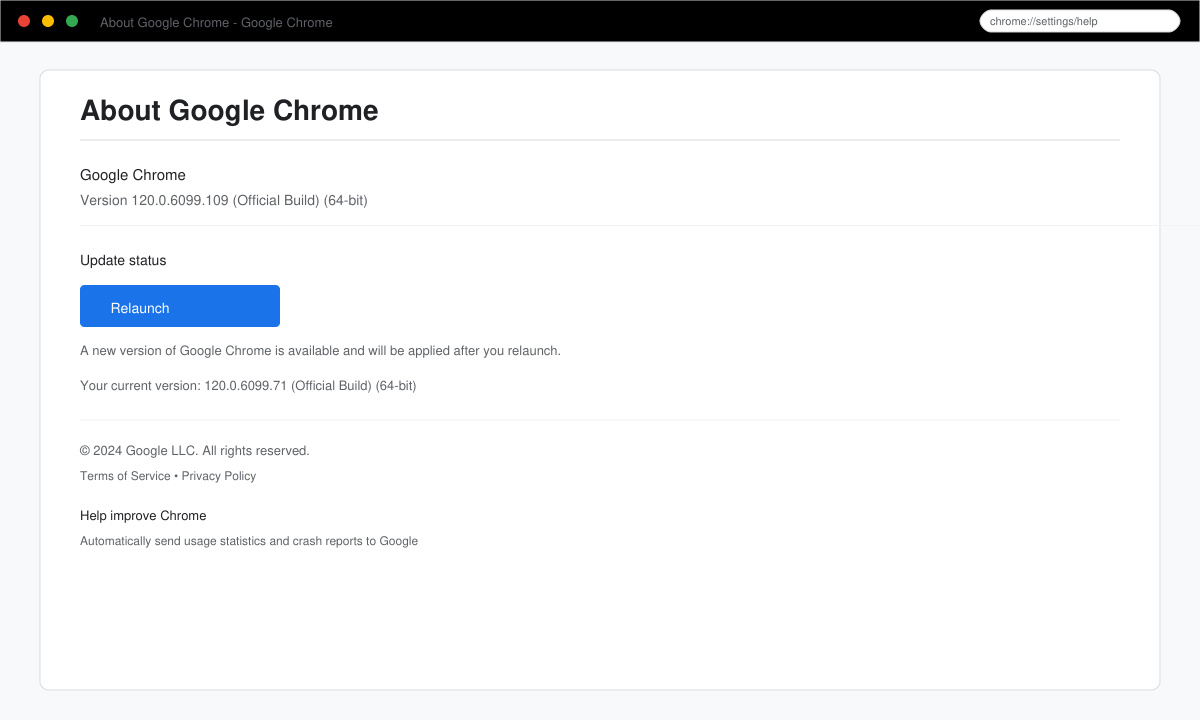Open the Terms of Service link
The width and height of the screenshot is (1200, 720).
[125, 476]
